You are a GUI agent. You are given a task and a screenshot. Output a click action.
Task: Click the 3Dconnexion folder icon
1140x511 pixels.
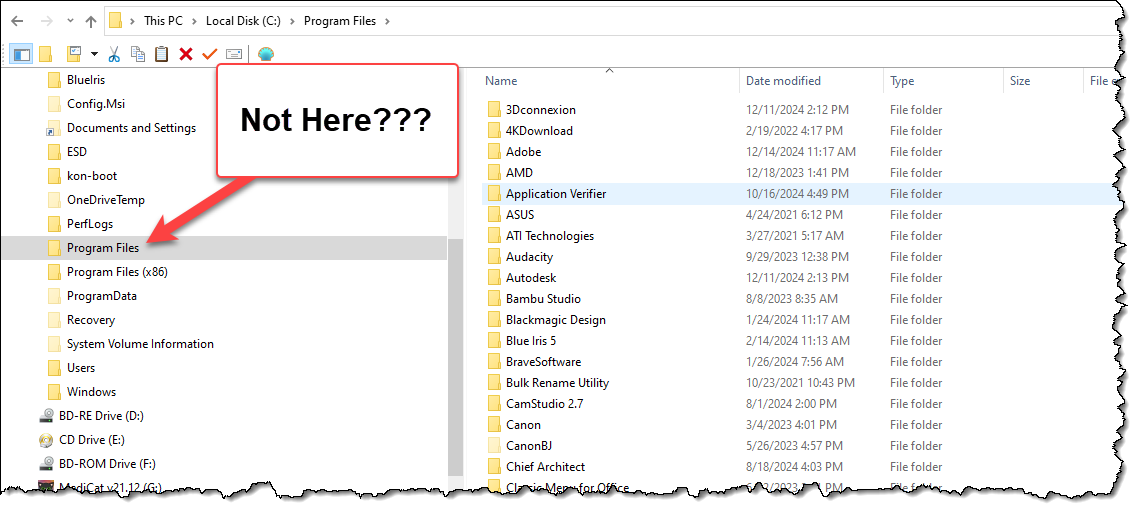click(494, 110)
